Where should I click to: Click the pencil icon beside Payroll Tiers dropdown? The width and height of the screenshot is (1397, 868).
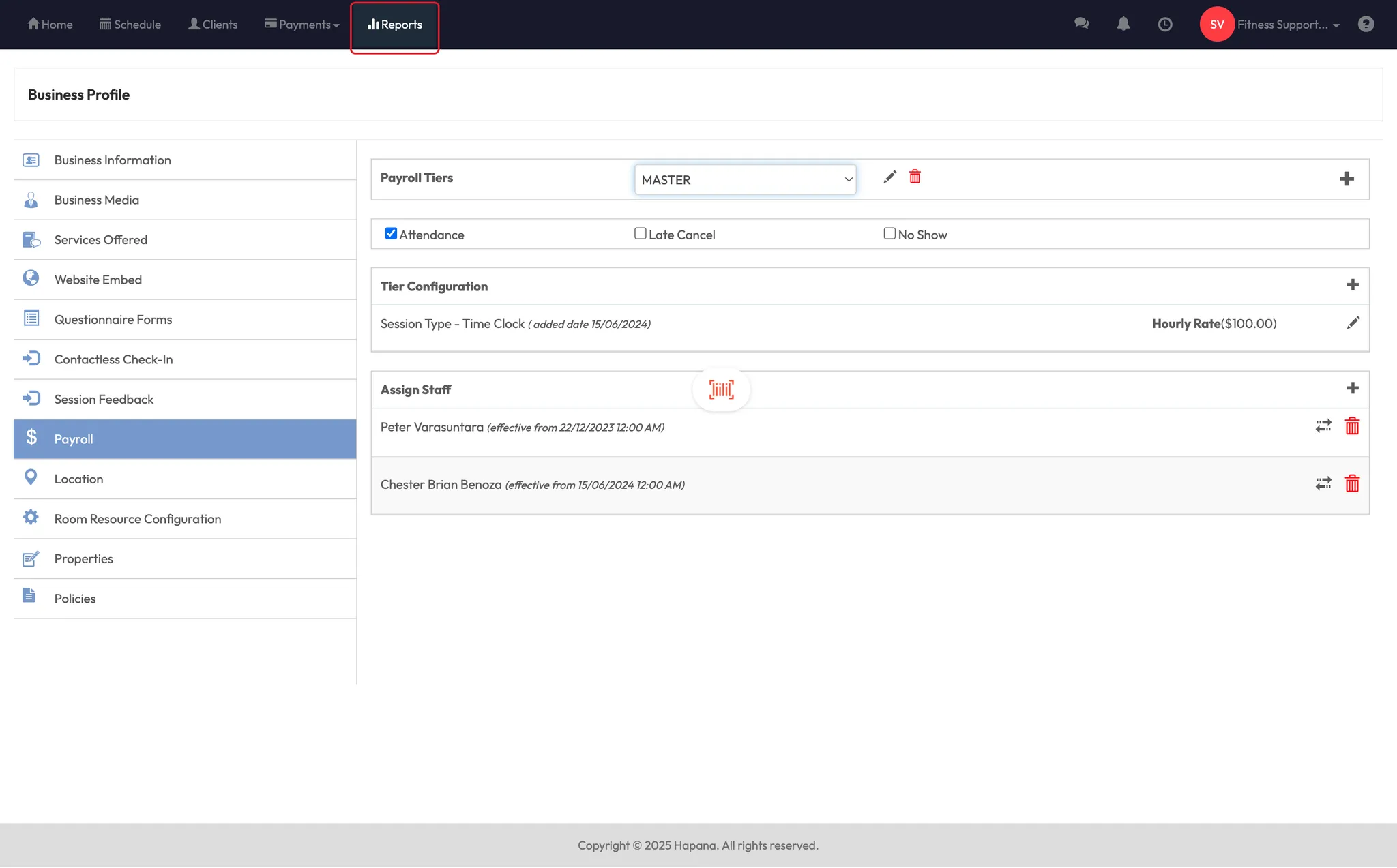pyautogui.click(x=889, y=177)
